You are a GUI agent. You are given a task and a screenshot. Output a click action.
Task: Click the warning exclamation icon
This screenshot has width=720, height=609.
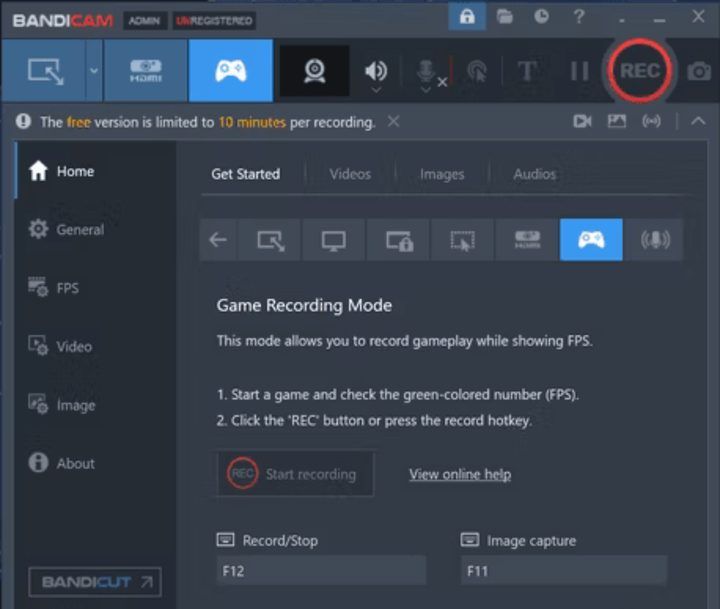point(23,121)
